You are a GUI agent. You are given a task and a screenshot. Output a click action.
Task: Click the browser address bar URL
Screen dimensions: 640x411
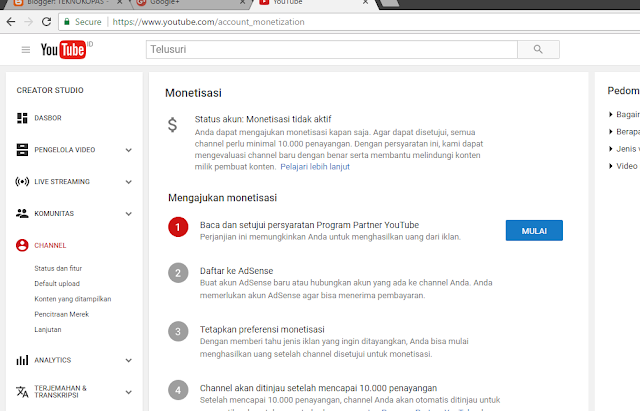208,22
